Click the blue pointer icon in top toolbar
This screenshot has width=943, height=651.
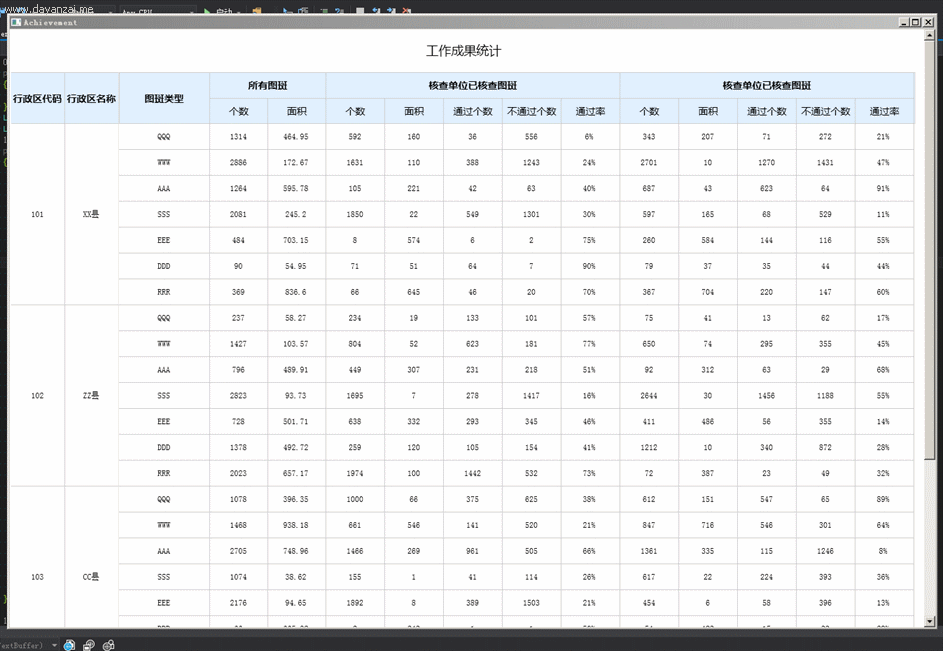285,8
